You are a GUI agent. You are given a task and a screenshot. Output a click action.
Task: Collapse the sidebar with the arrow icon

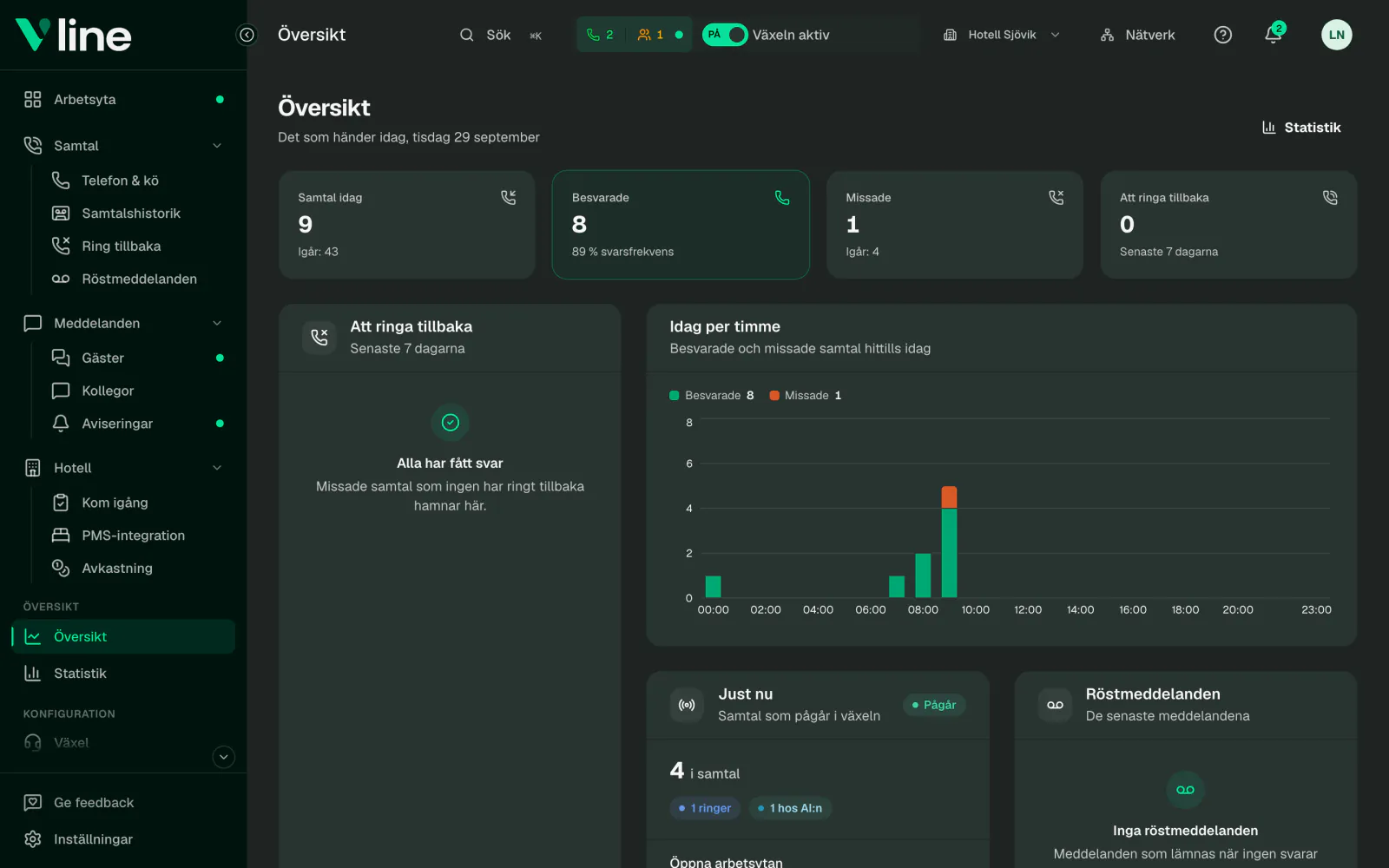point(247,35)
